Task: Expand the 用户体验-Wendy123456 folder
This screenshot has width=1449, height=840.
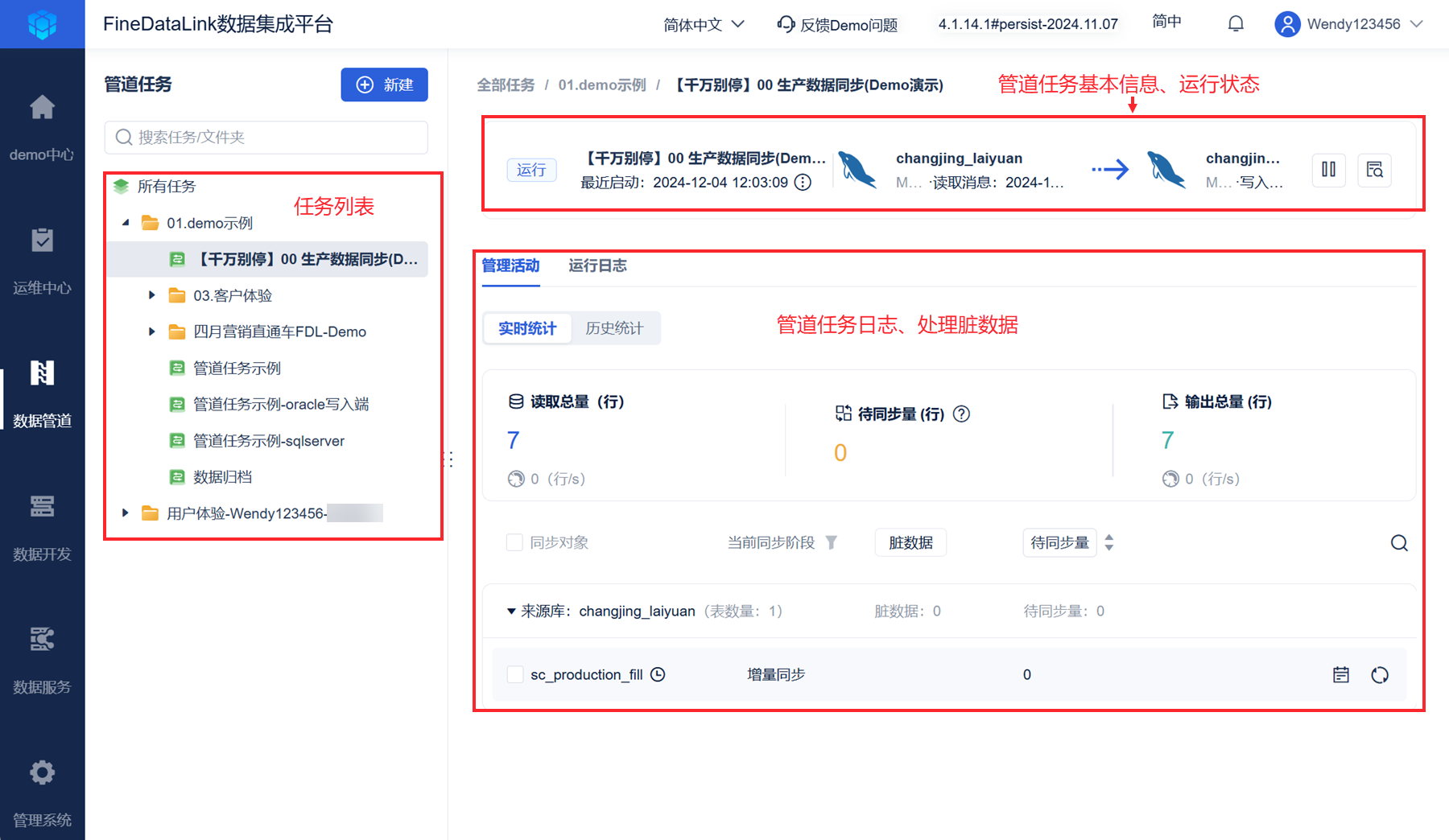Action: point(126,513)
